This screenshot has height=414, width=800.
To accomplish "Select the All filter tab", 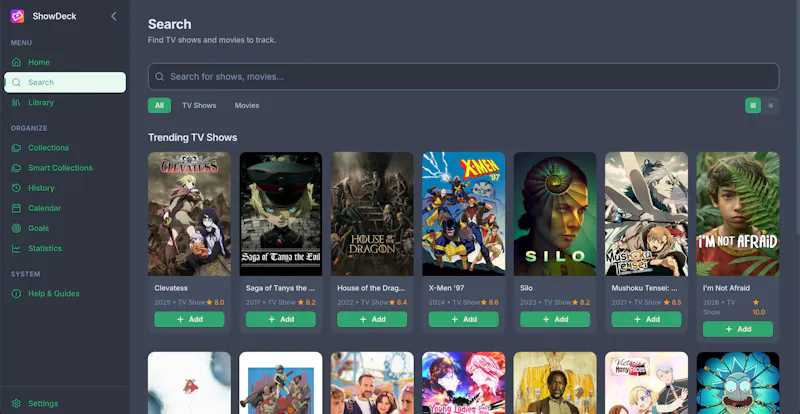I will point(159,106).
